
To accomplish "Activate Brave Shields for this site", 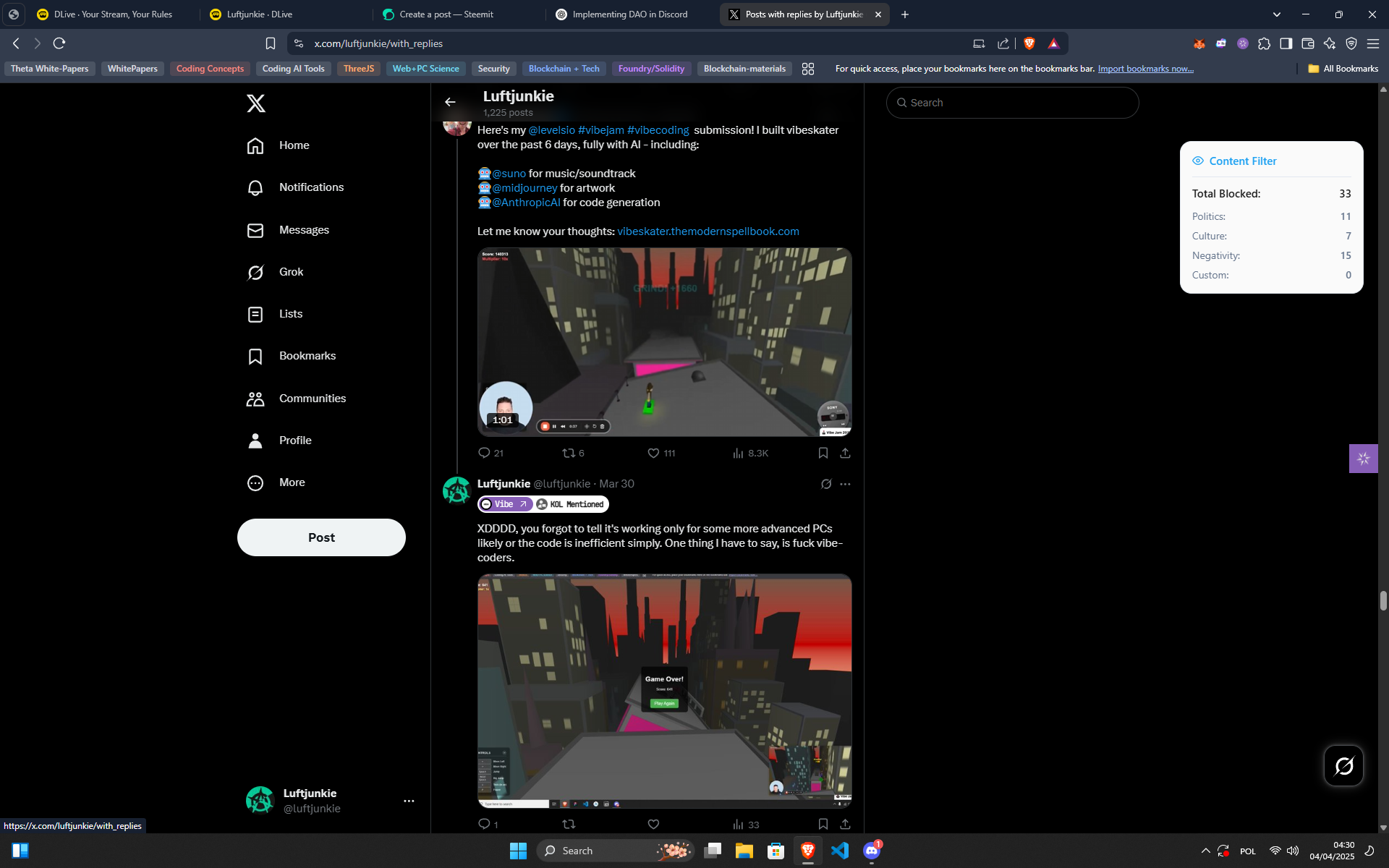I will point(1029,43).
